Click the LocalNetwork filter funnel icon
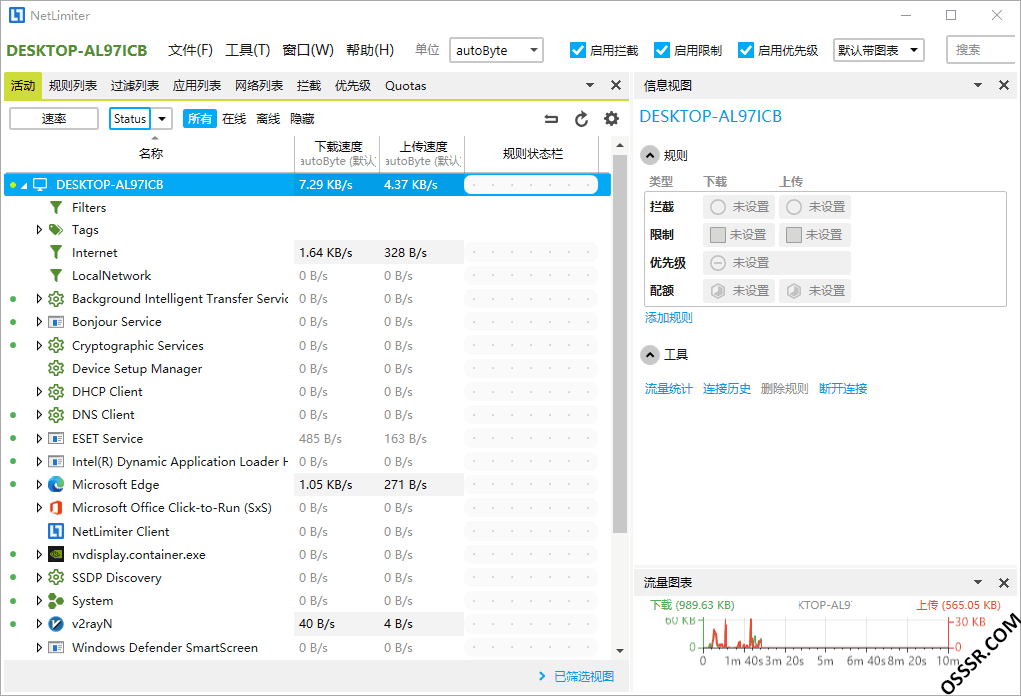This screenshot has height=696, width=1021. point(56,275)
